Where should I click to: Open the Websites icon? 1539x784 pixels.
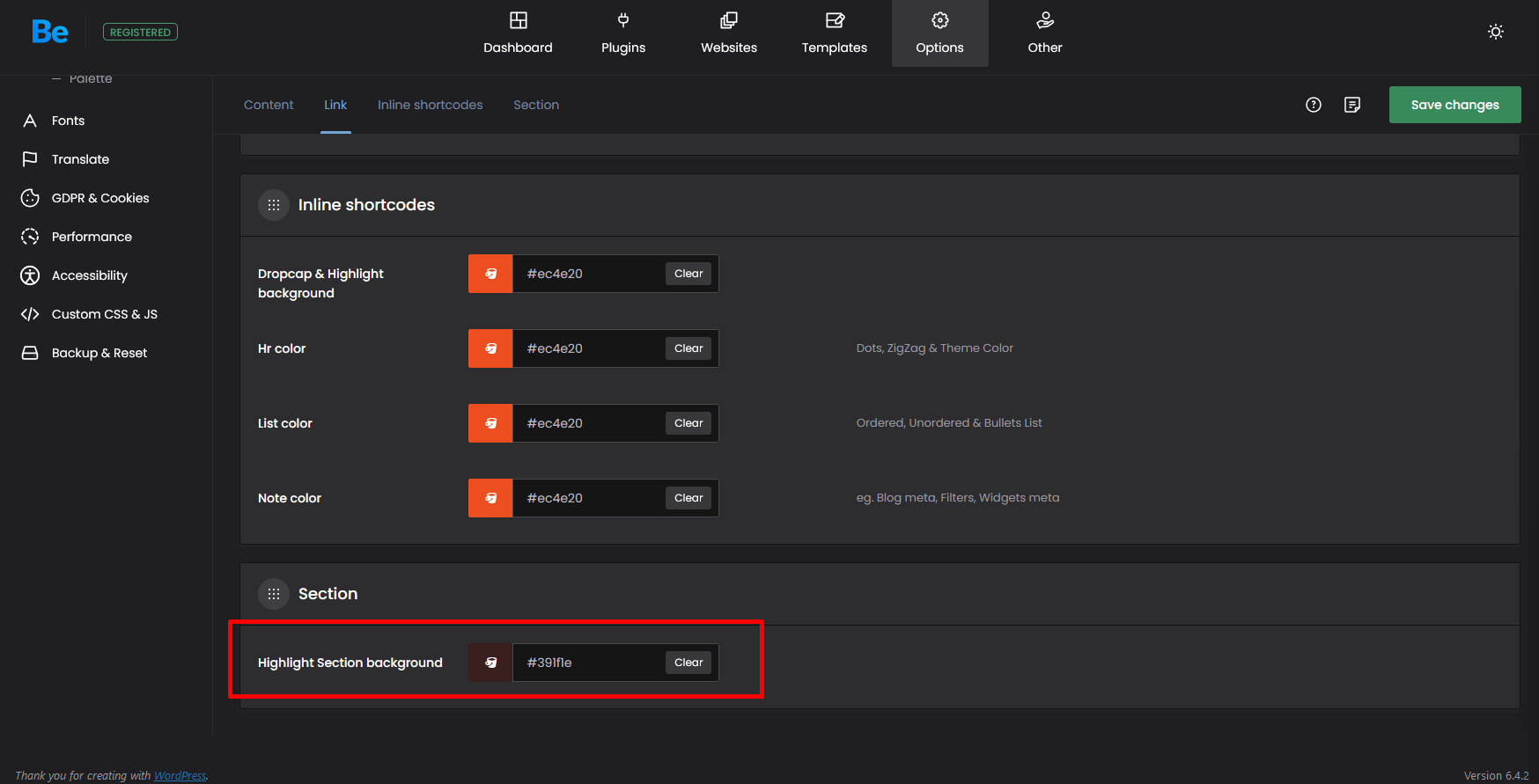(x=729, y=20)
